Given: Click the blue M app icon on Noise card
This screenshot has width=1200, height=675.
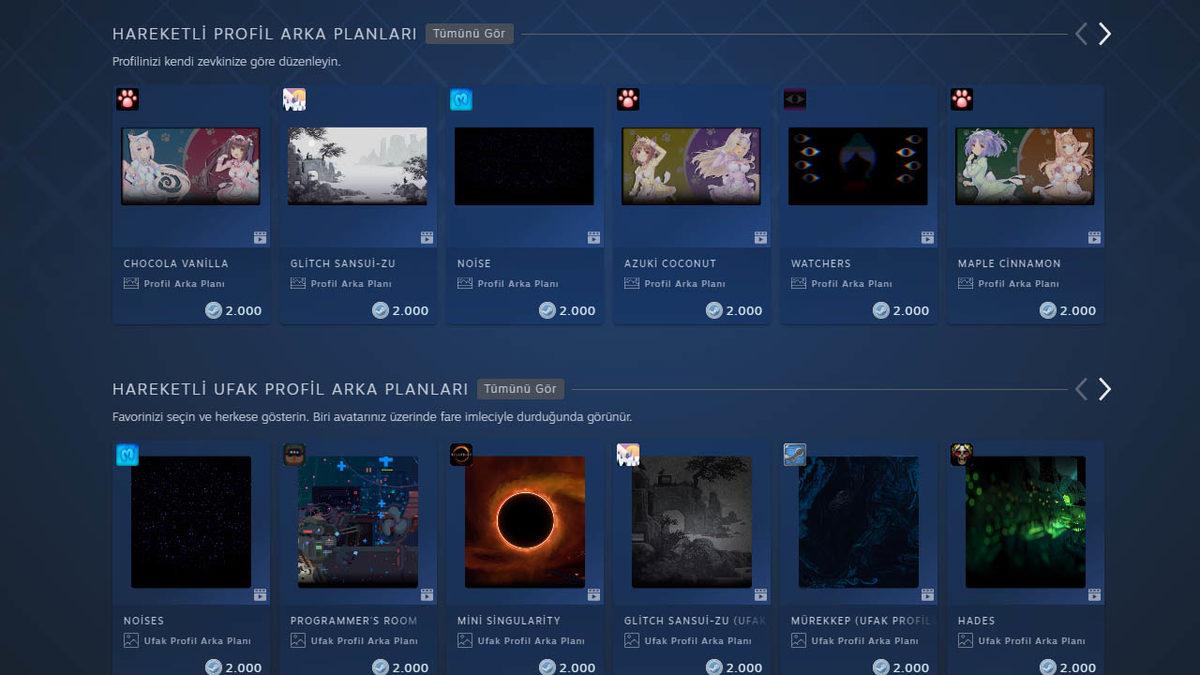Looking at the screenshot, I should tap(461, 99).
